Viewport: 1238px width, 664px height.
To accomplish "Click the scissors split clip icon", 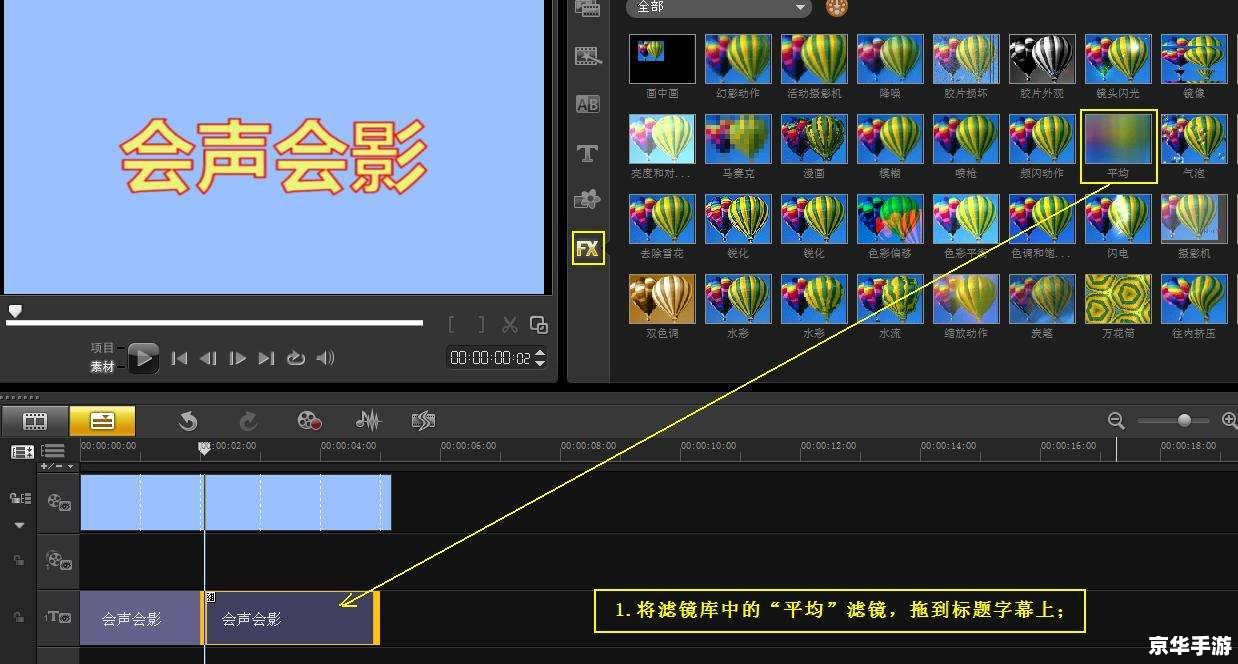I will tap(510, 324).
